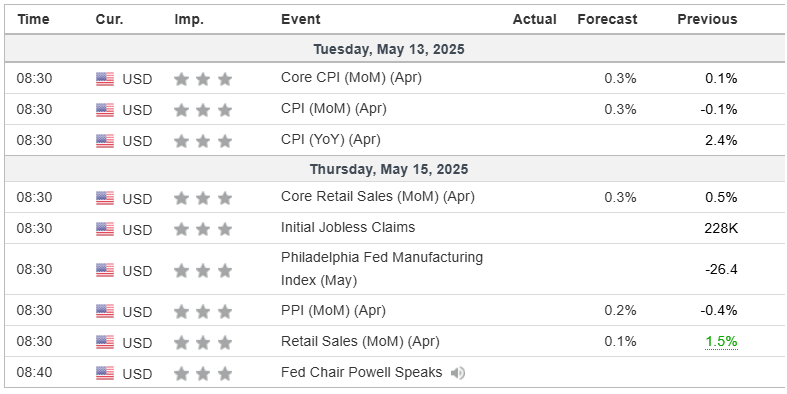This screenshot has height=394, width=787.
Task: Open the Core CPI (MoM) (Apr) event
Action: coord(351,78)
